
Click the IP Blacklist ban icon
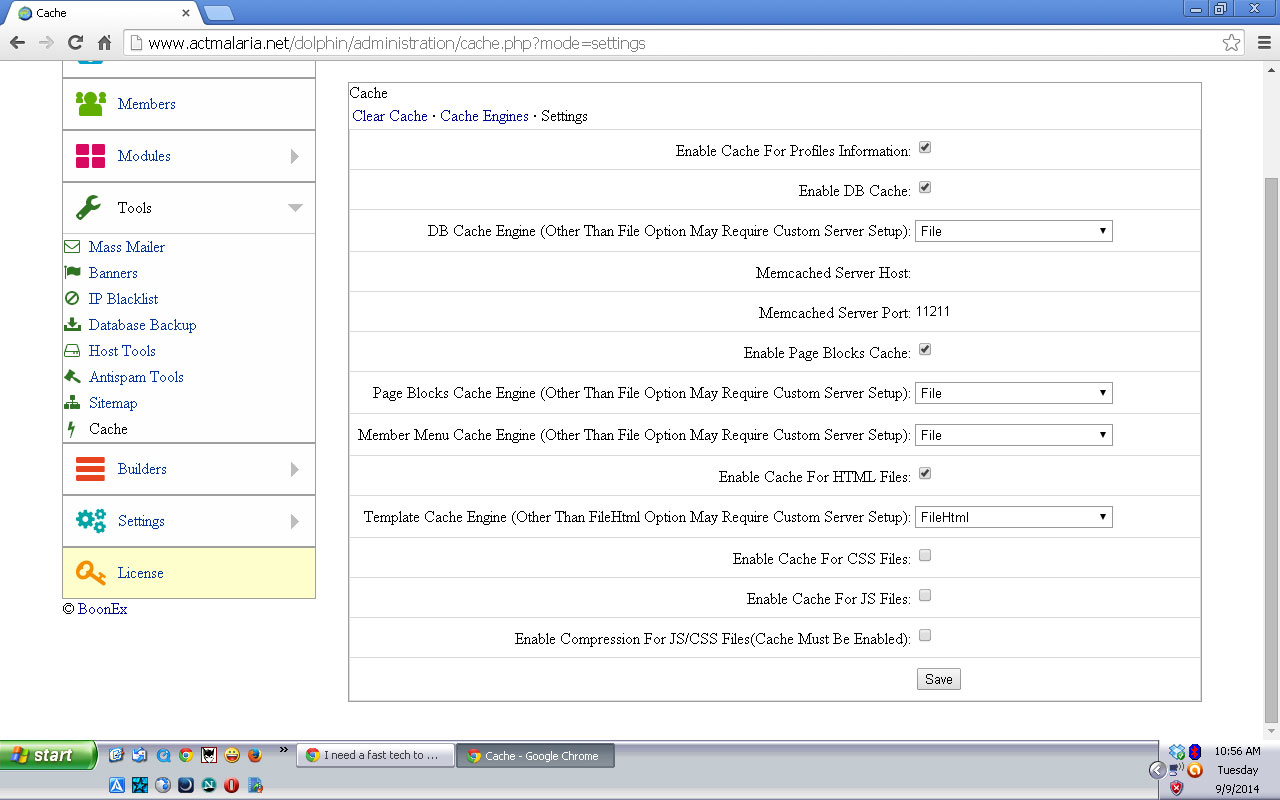[72, 299]
